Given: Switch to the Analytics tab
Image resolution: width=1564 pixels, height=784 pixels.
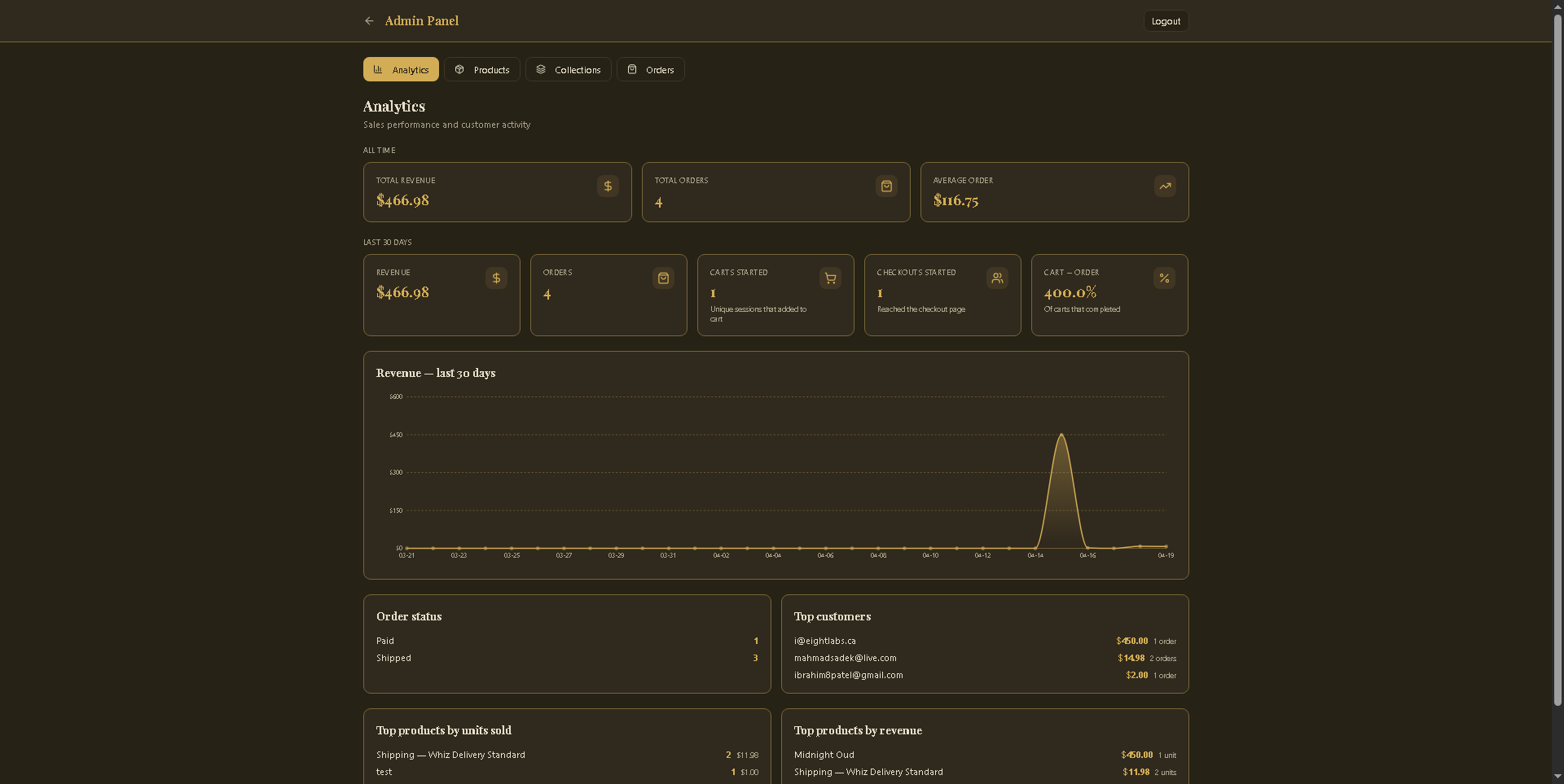Looking at the screenshot, I should point(401,69).
